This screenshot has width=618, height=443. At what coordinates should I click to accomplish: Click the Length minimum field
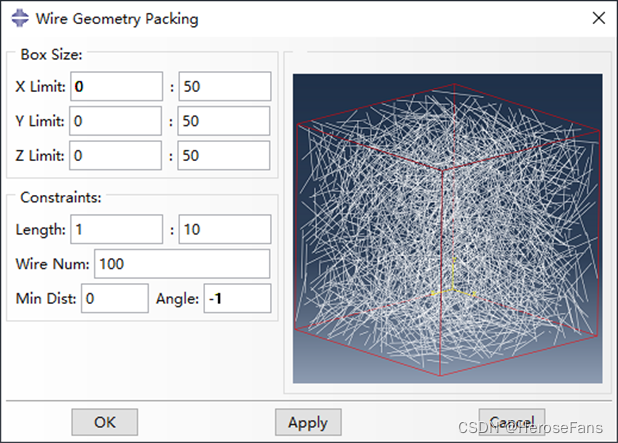point(116,230)
